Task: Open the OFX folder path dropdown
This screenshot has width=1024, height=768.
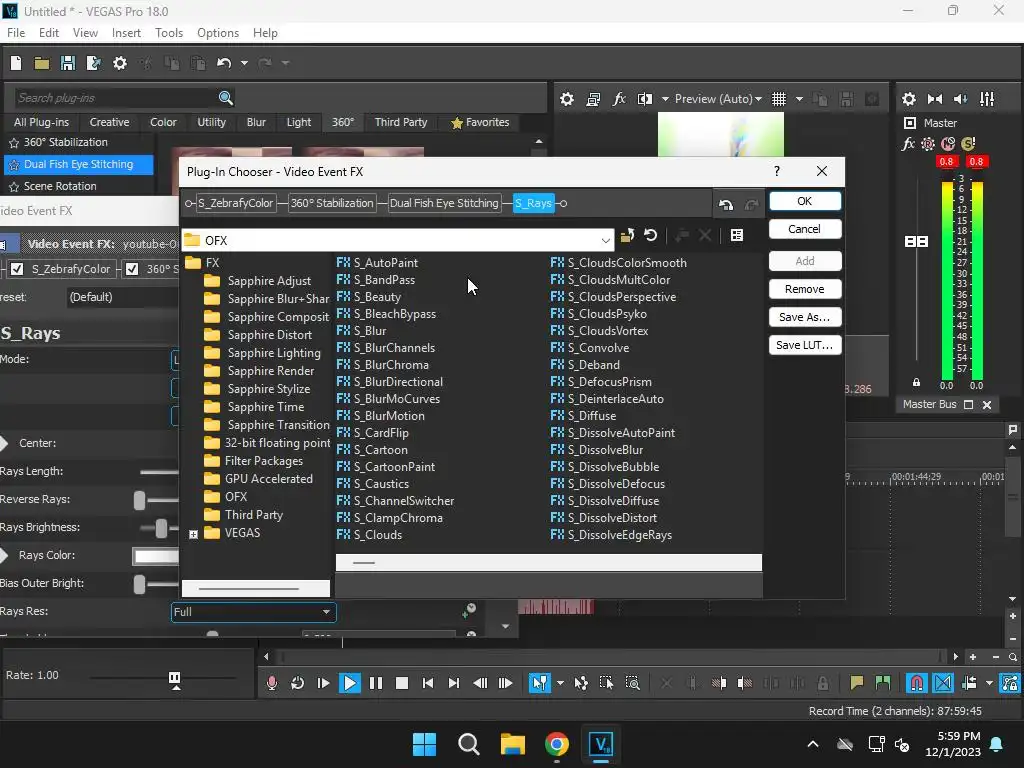Action: pyautogui.click(x=605, y=241)
